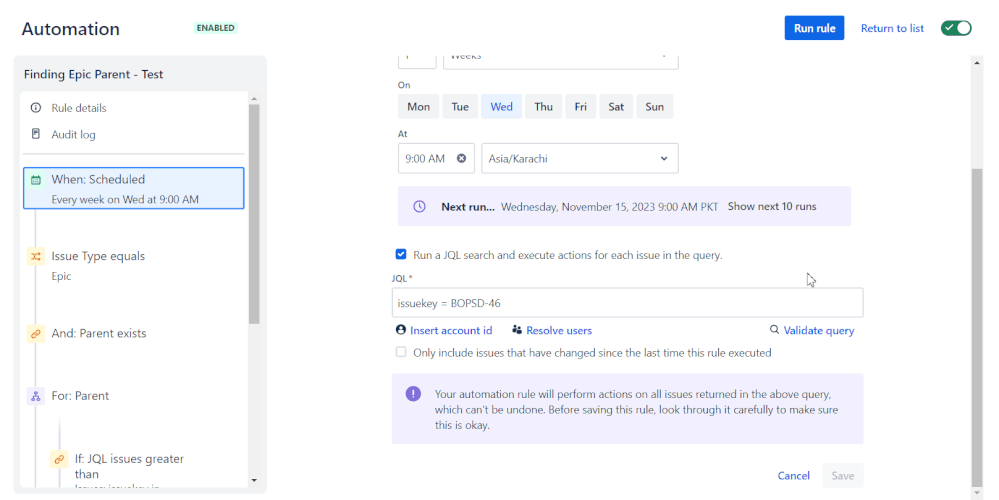Click the main panel vertical scrollbar thumb
Viewport: 999px width, 500px height.
tap(977, 327)
